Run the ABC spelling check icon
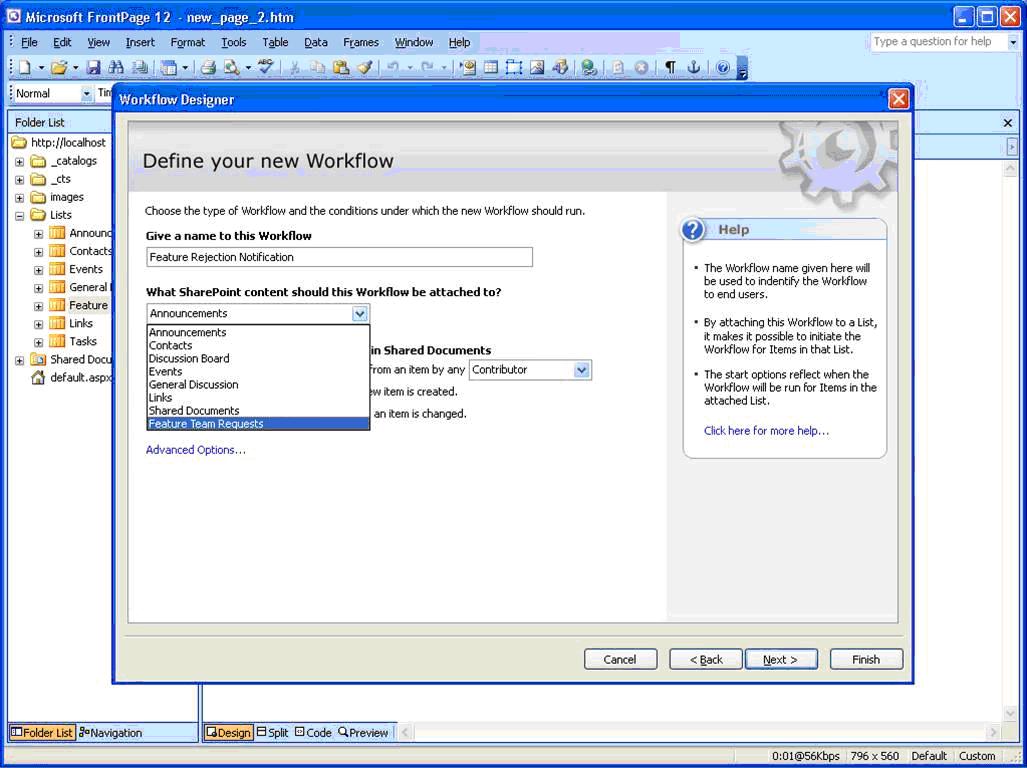Viewport: 1027px width, 768px height. pos(265,67)
